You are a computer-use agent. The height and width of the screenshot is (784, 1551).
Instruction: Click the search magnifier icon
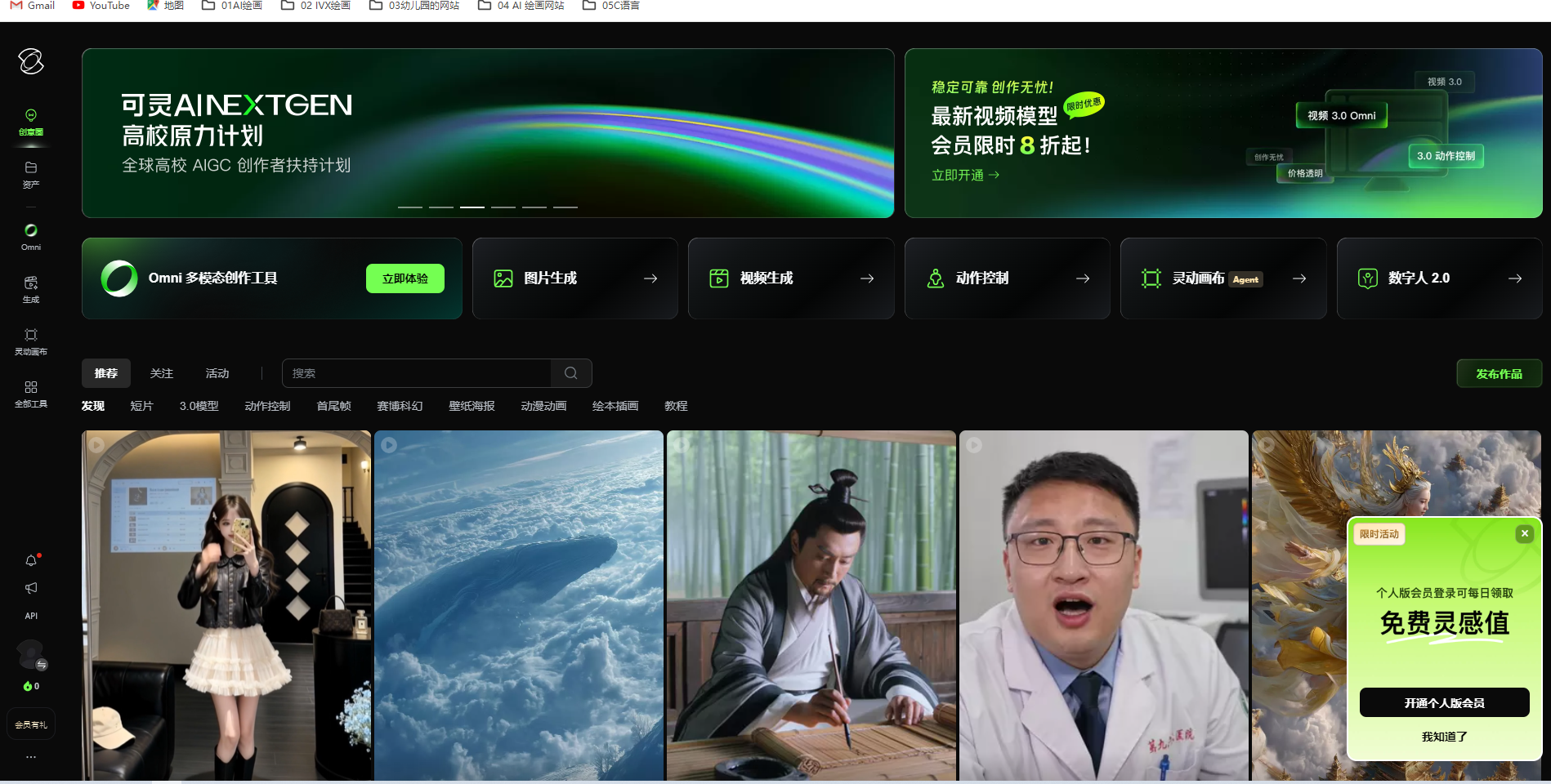coord(571,373)
